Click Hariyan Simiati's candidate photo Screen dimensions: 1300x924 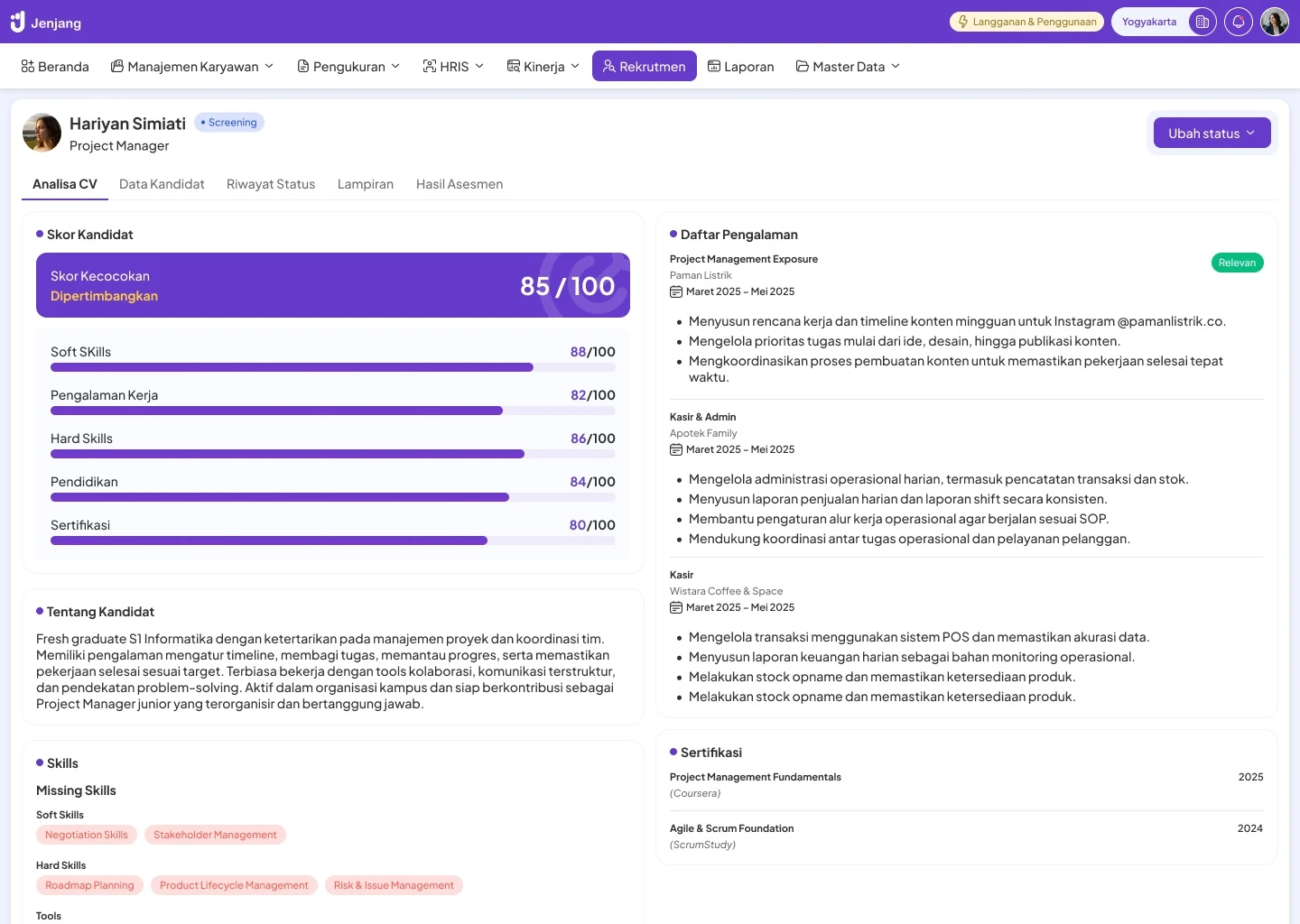(x=42, y=133)
